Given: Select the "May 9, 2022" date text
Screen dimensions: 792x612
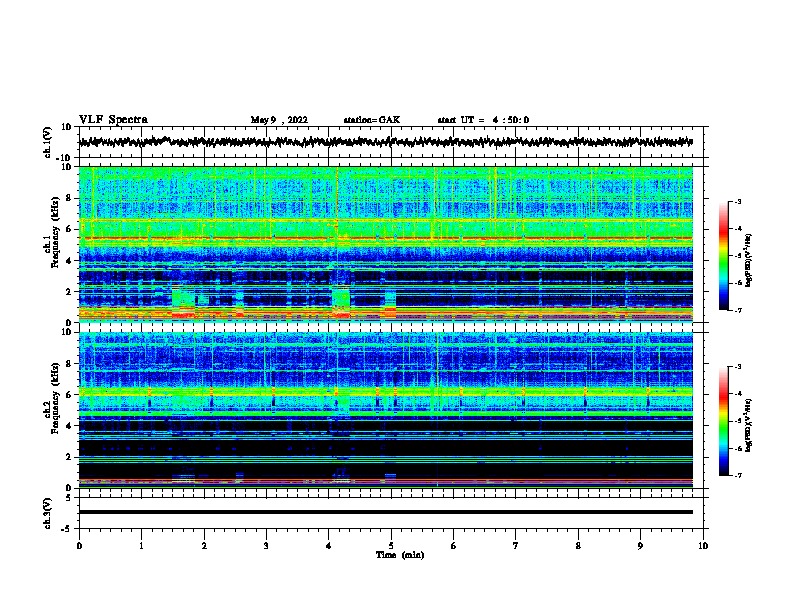Looking at the screenshot, I should pyautogui.click(x=279, y=120).
